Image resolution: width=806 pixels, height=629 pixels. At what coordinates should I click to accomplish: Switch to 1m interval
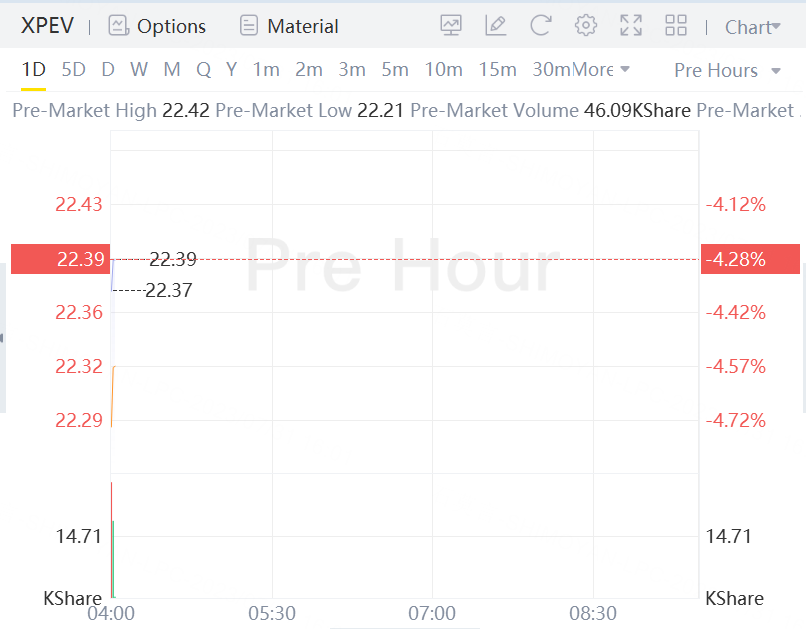pyautogui.click(x=266, y=70)
